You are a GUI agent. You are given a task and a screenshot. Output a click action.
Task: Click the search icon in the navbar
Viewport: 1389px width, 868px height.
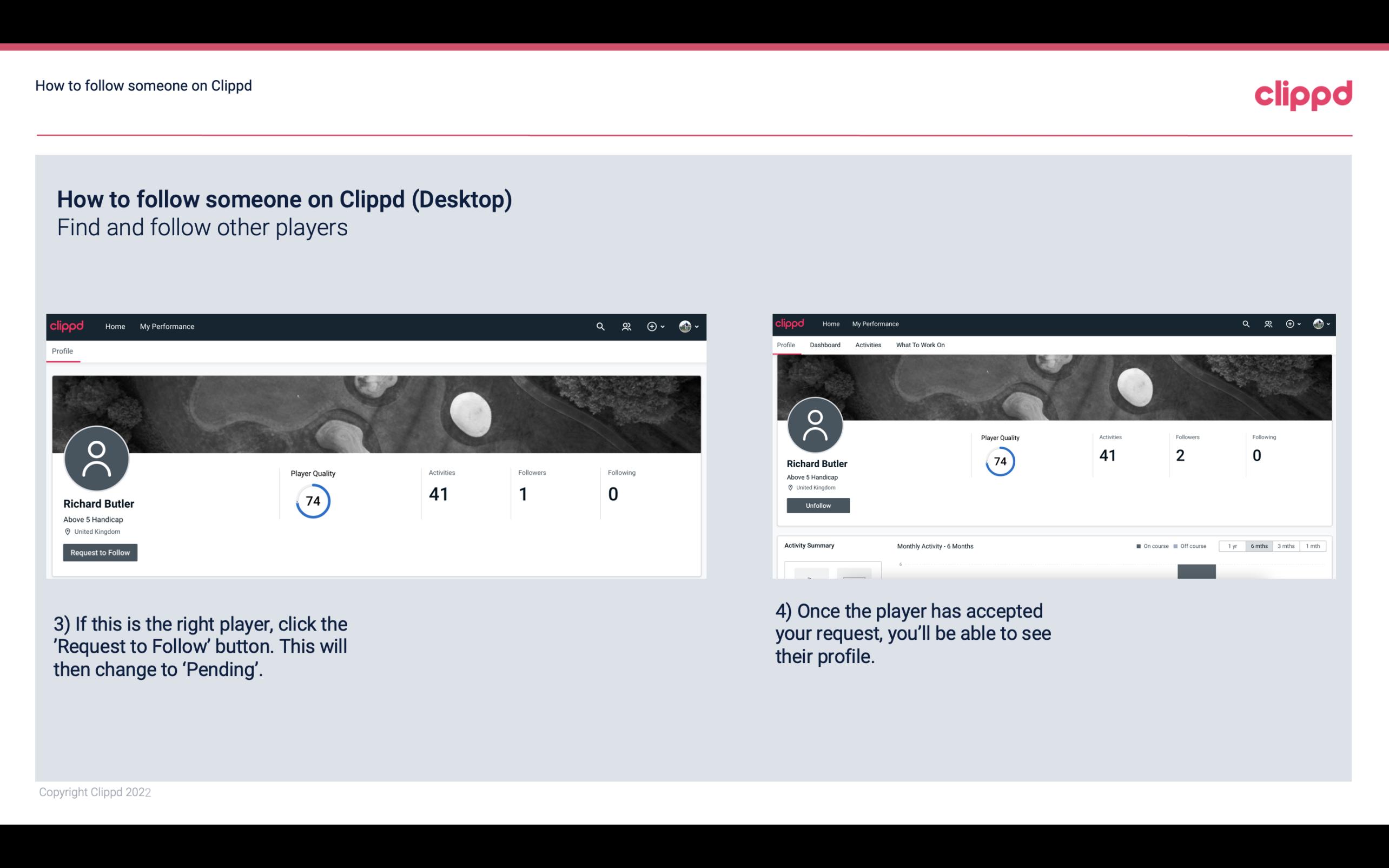(x=601, y=326)
